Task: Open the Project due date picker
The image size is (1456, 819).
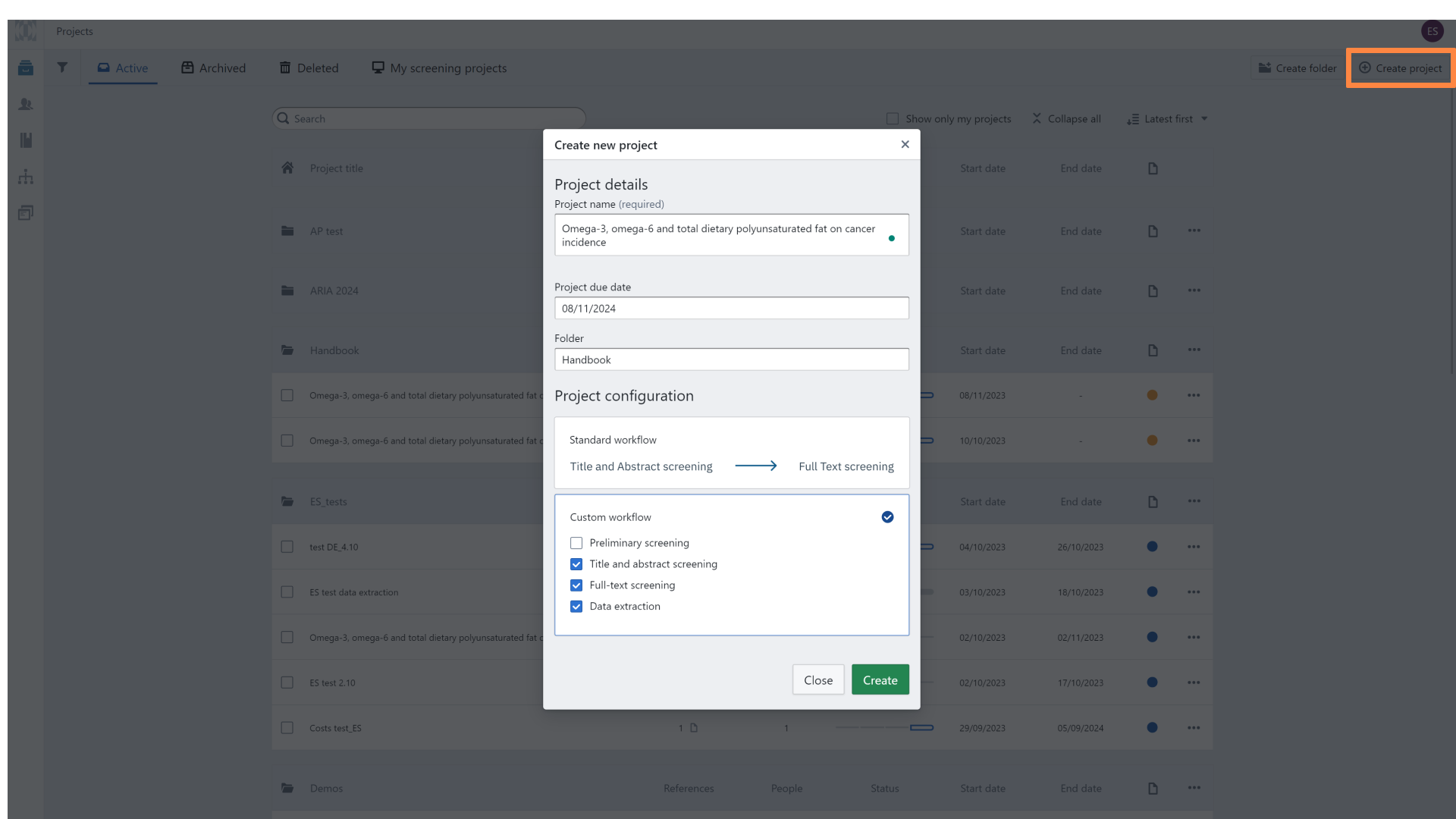Action: [731, 308]
